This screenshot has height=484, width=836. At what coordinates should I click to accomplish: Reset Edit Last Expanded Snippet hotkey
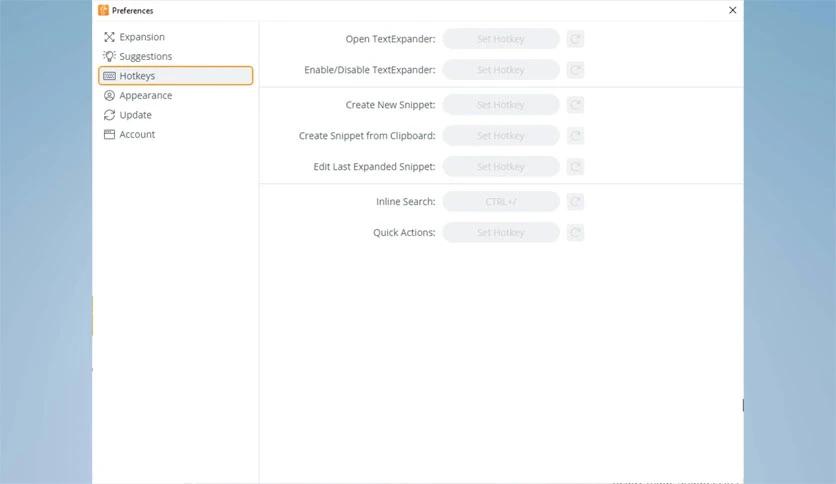coord(575,167)
